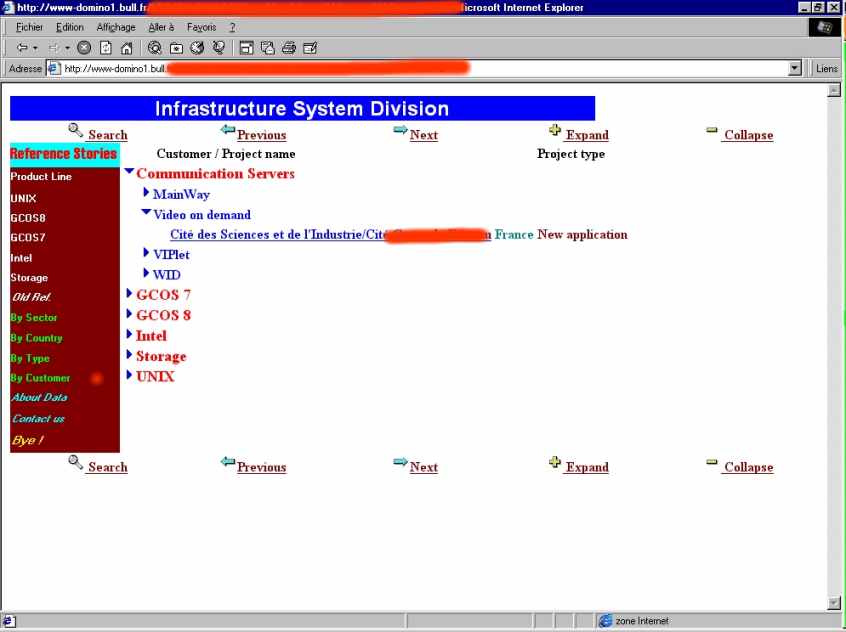846x632 pixels.
Task: Select GCOS8 in the left sidebar
Action: click(28, 218)
